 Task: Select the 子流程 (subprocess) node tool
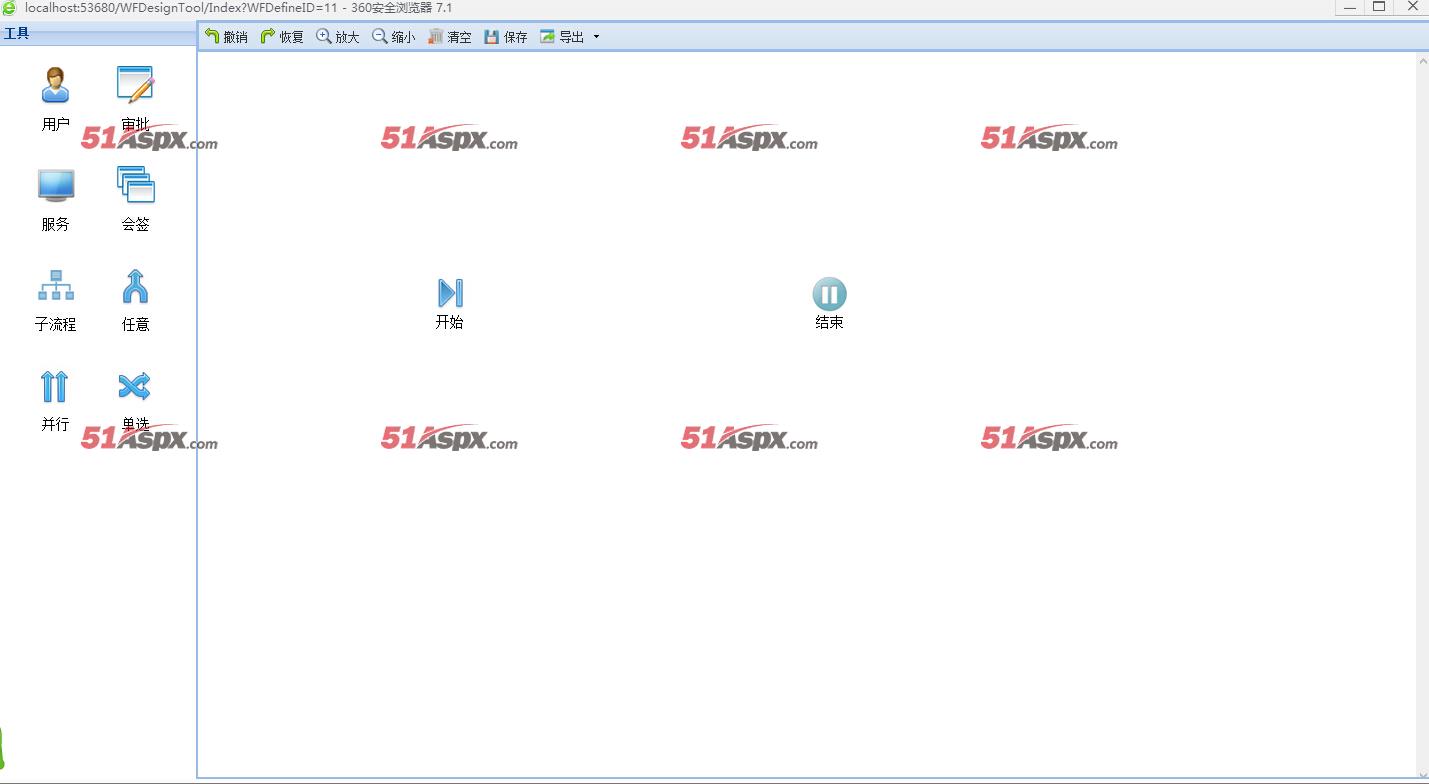pos(56,299)
